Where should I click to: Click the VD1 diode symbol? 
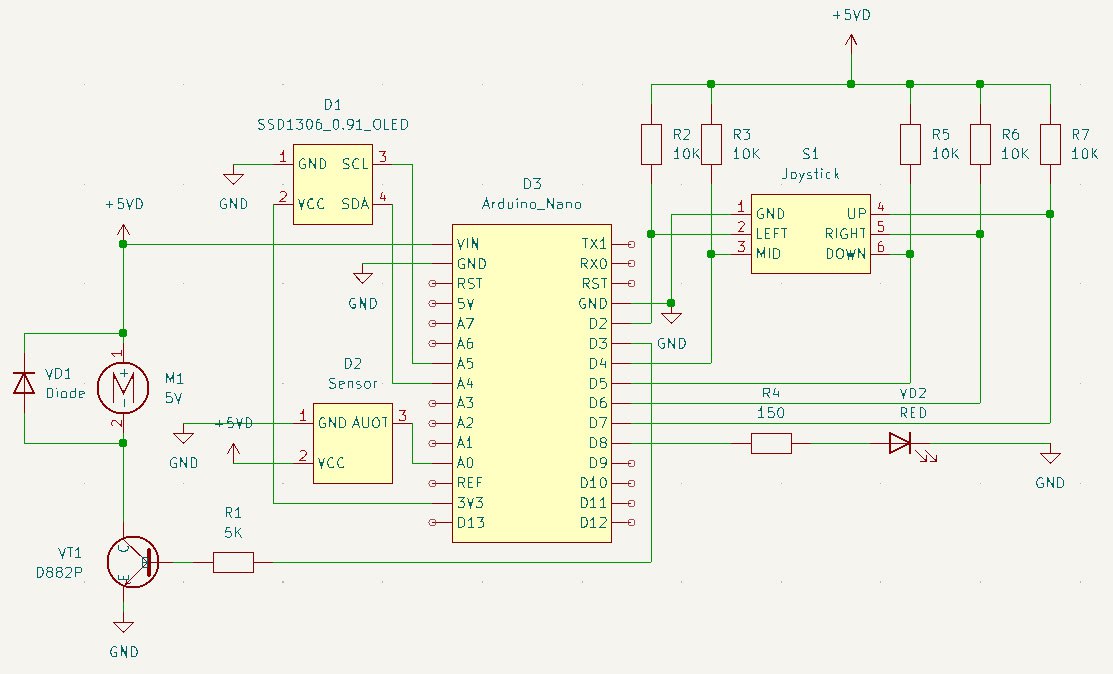pos(23,383)
